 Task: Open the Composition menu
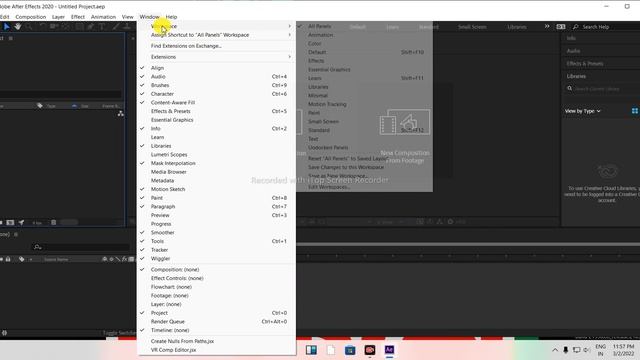pos(31,17)
